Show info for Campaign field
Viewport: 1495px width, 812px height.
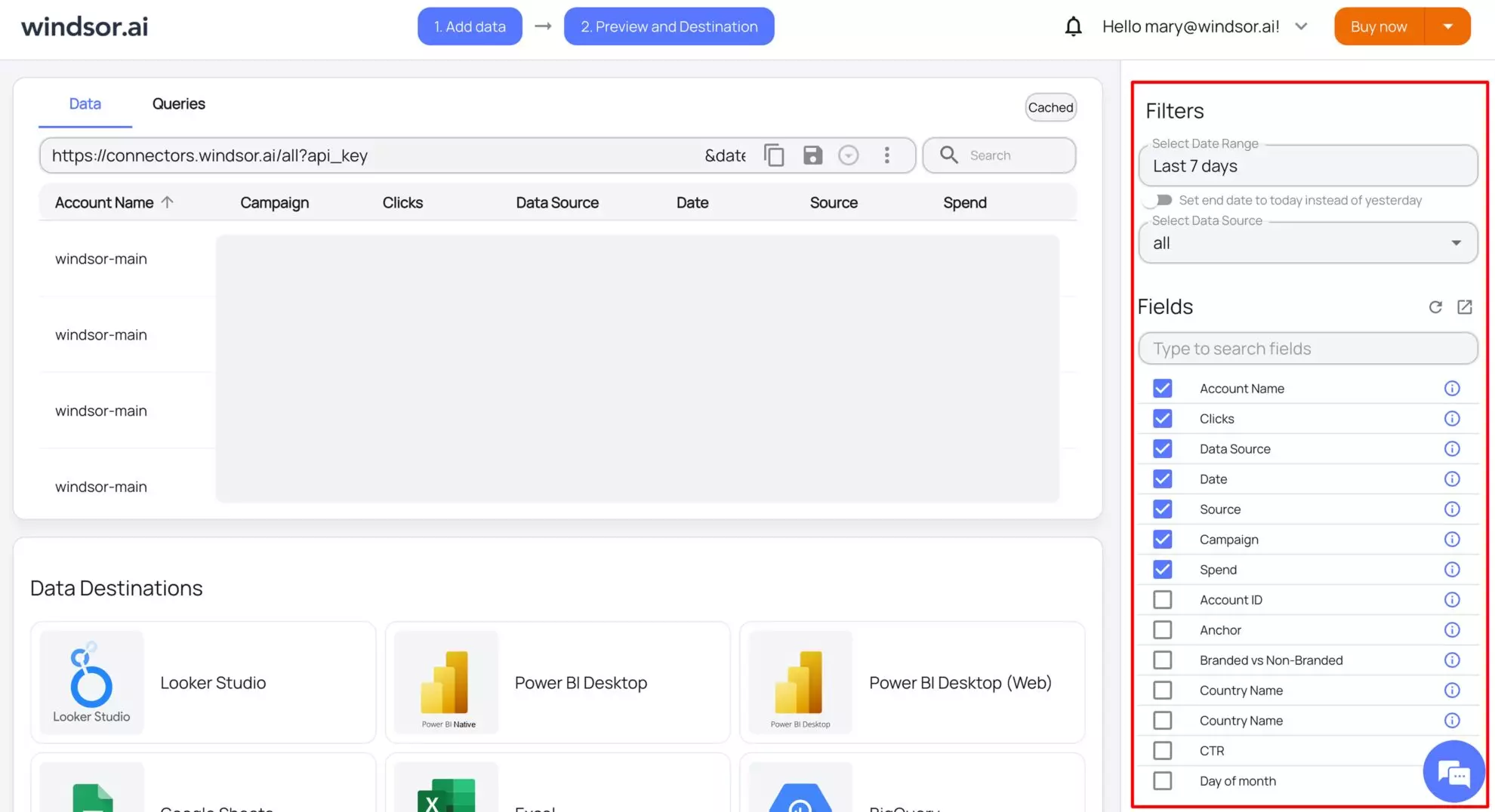(1452, 540)
